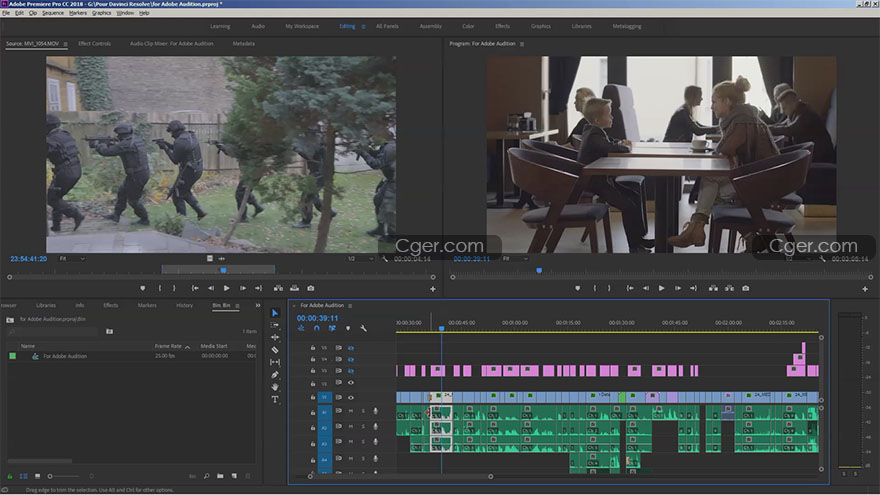The height and width of the screenshot is (495, 880).
Task: Mute audio track A1
Action: pyautogui.click(x=351, y=411)
